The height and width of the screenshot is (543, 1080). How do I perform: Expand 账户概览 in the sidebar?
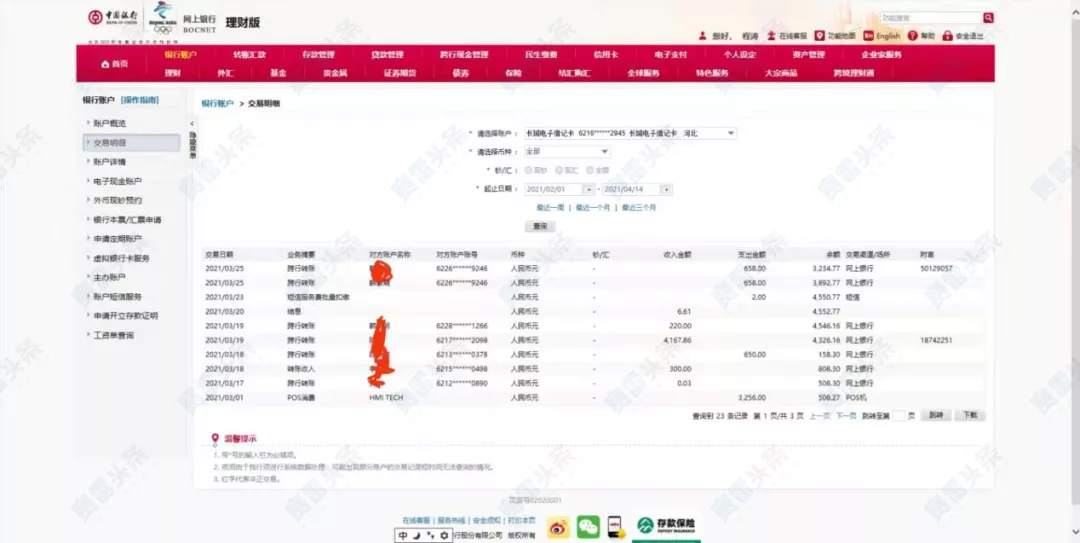(110, 123)
